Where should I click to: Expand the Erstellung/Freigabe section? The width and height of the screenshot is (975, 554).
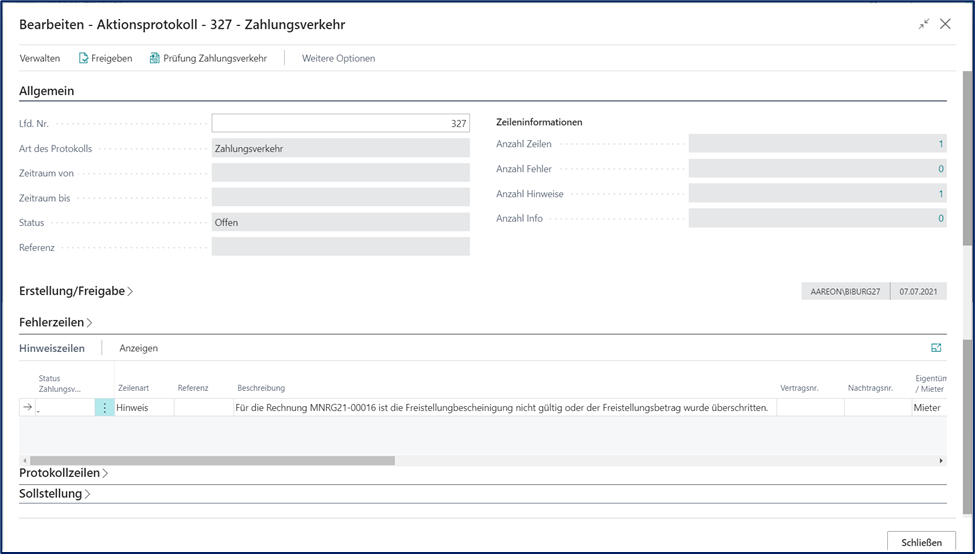(76, 291)
